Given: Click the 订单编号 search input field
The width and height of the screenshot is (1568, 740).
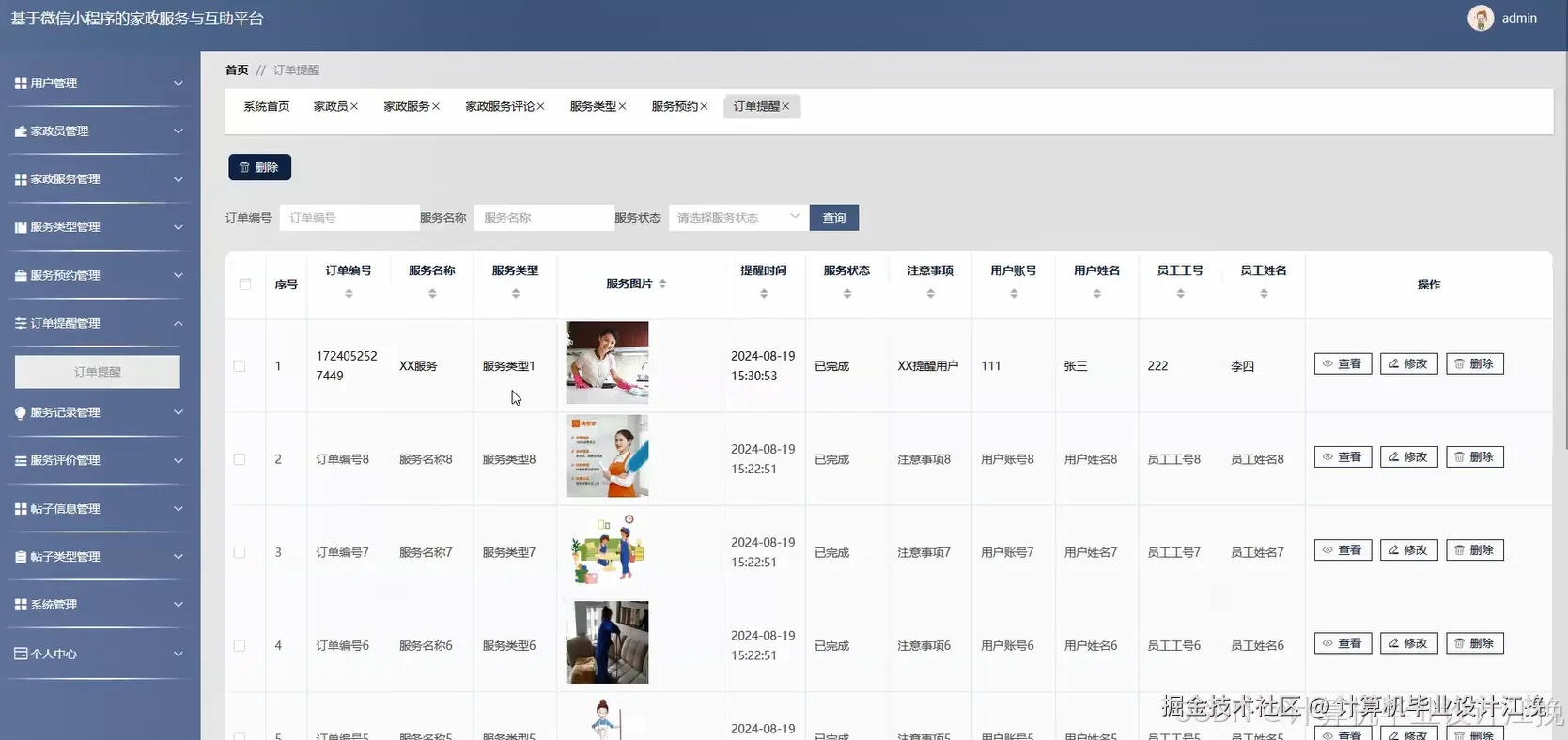Looking at the screenshot, I should point(349,218).
